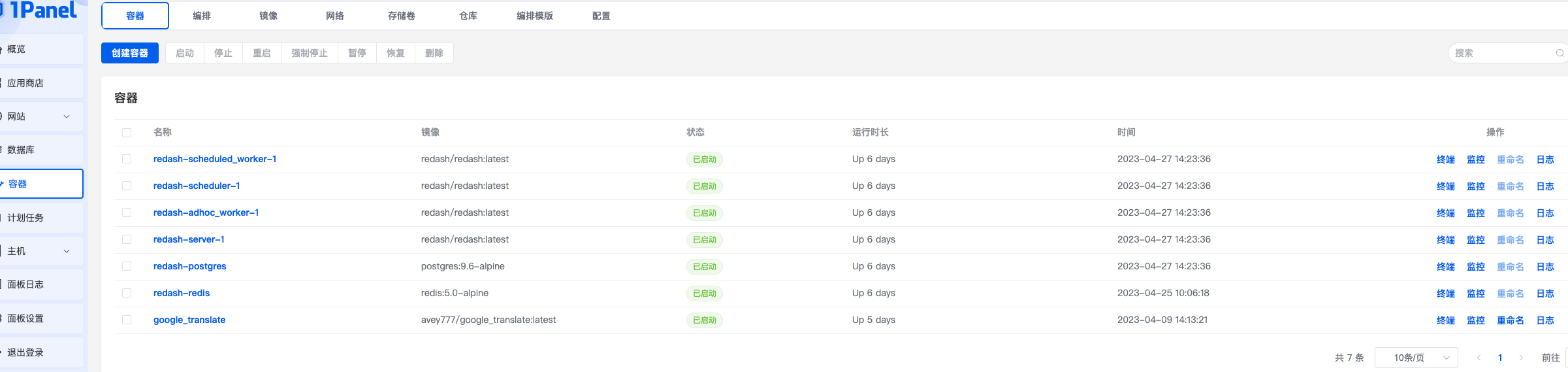
Task: Switch to the 容器 tab
Action: point(135,16)
